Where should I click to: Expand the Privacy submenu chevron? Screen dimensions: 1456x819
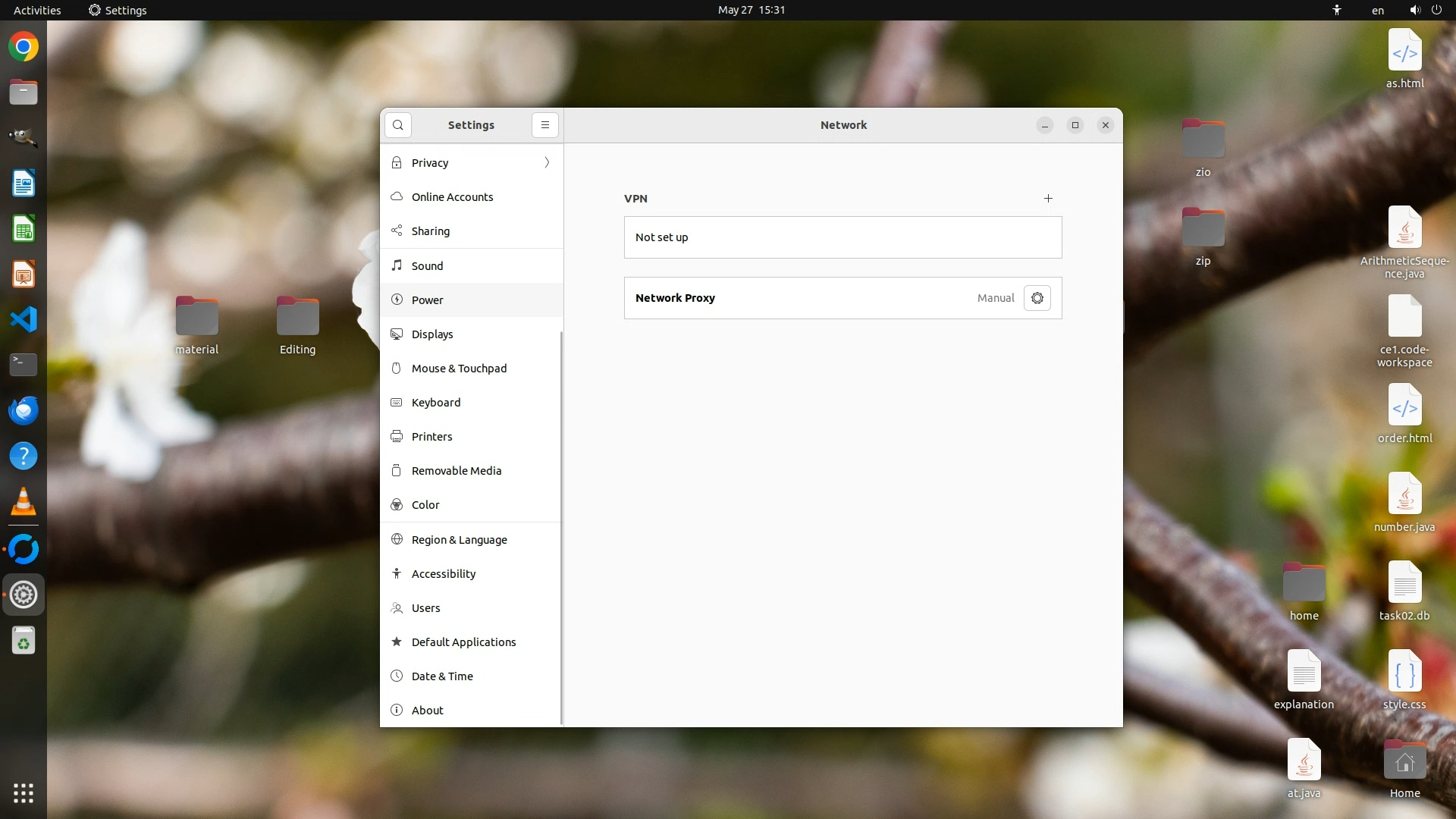pos(547,163)
